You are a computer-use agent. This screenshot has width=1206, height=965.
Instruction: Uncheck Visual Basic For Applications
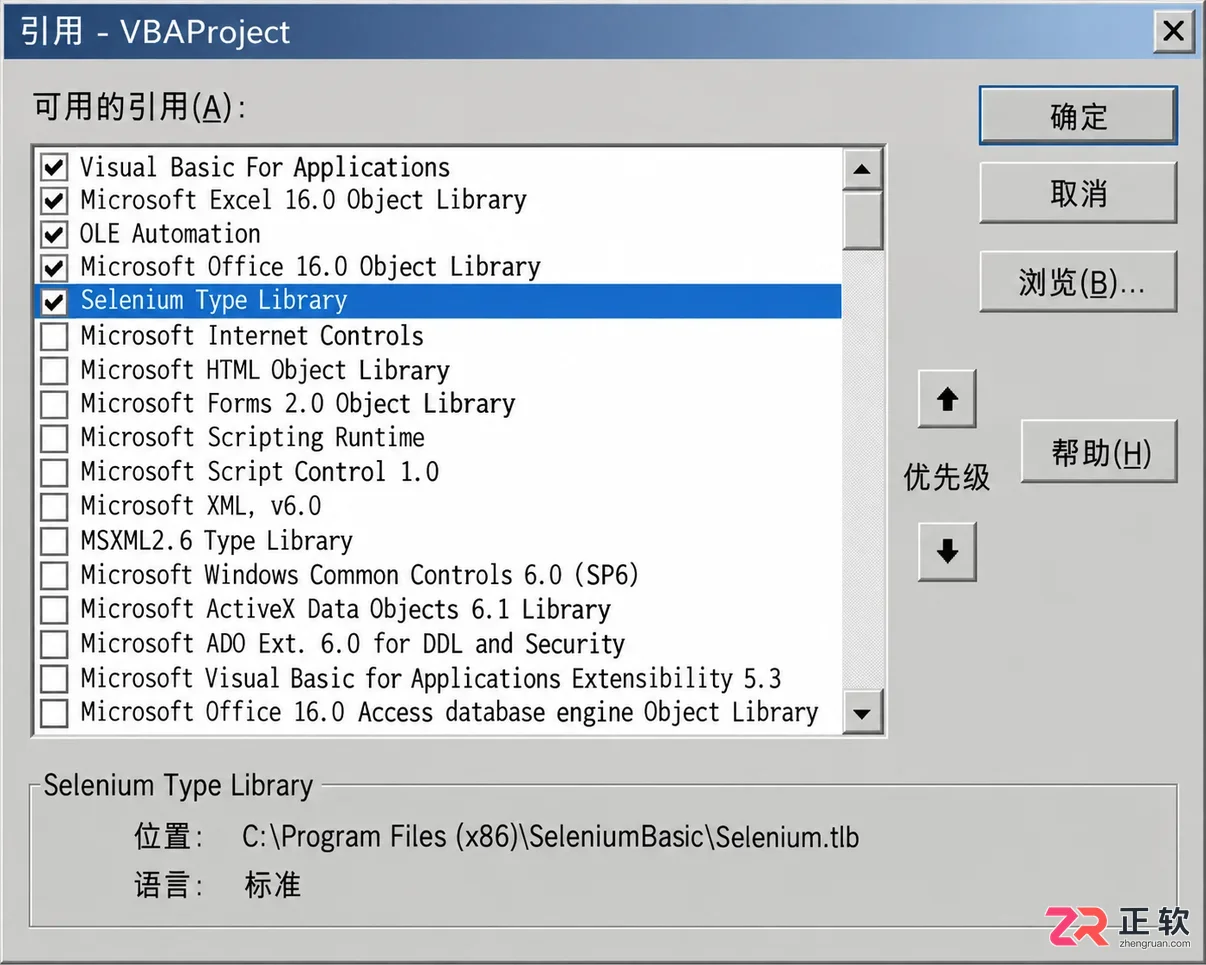pos(54,166)
